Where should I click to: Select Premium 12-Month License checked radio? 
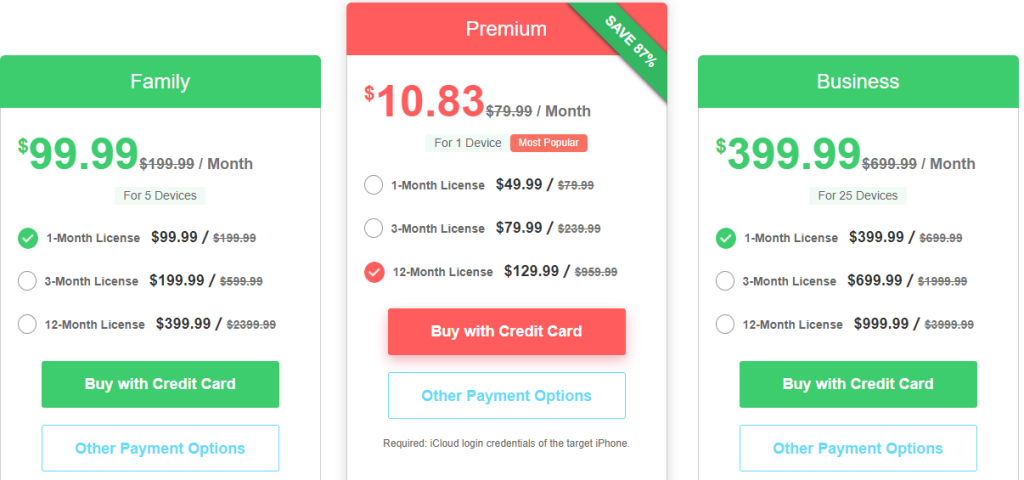(374, 272)
